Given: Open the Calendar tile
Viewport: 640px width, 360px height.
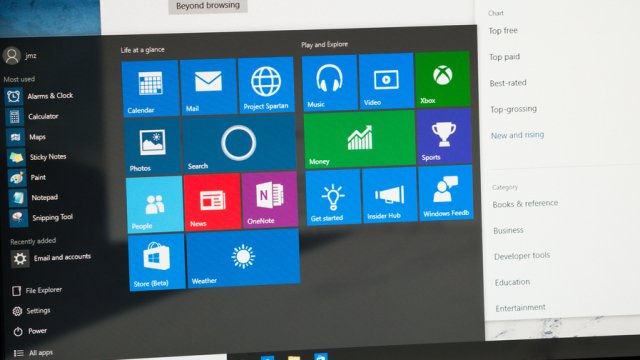Looking at the screenshot, I should 150,88.
